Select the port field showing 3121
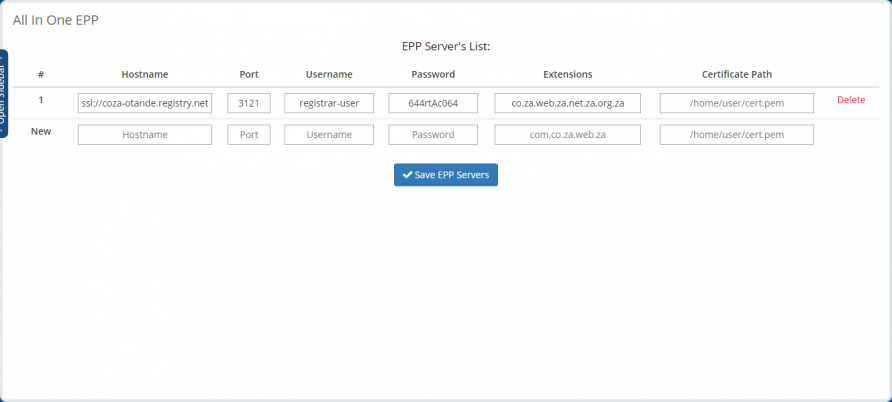Viewport: 892px width, 402px height. 249,103
